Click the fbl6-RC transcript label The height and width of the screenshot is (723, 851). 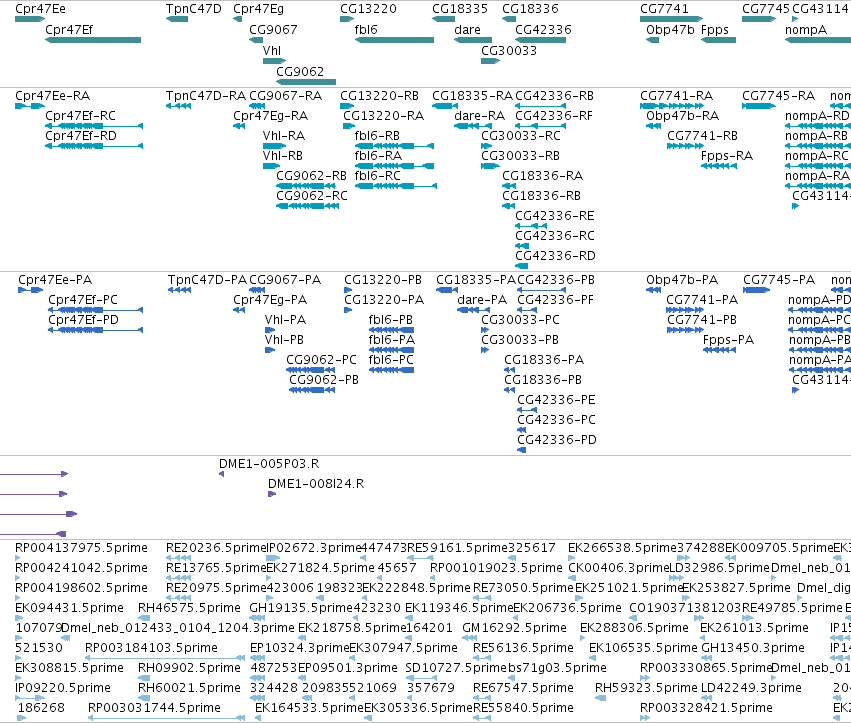(378, 176)
